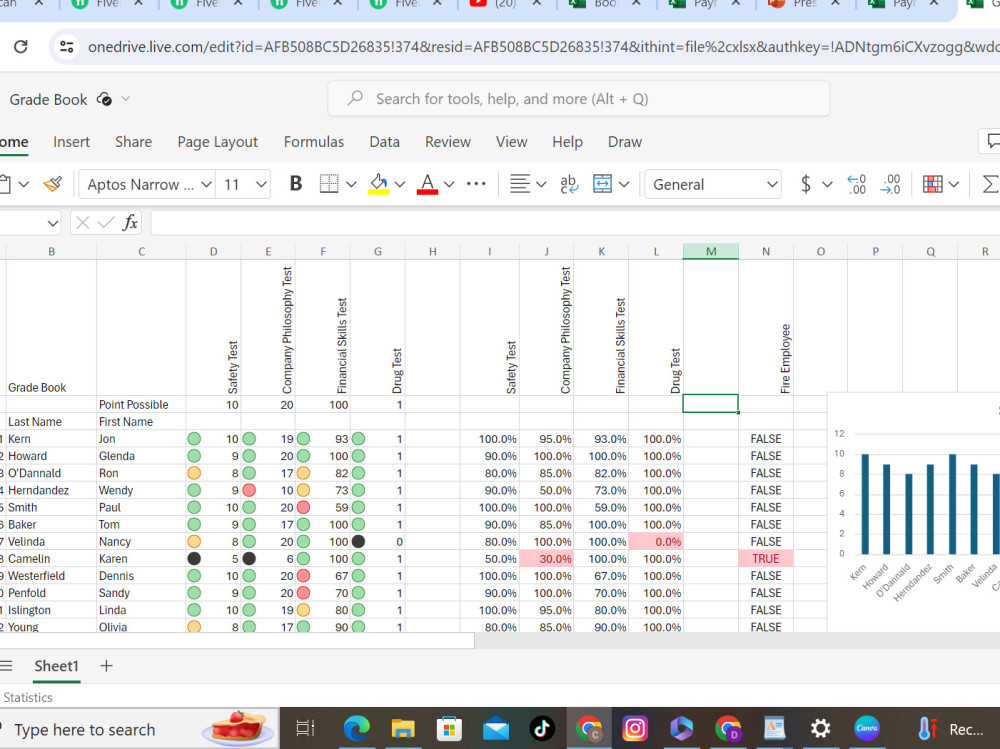Viewport: 1000px width, 749px height.
Task: Select the Sheet1 sheet tab
Action: click(x=56, y=666)
